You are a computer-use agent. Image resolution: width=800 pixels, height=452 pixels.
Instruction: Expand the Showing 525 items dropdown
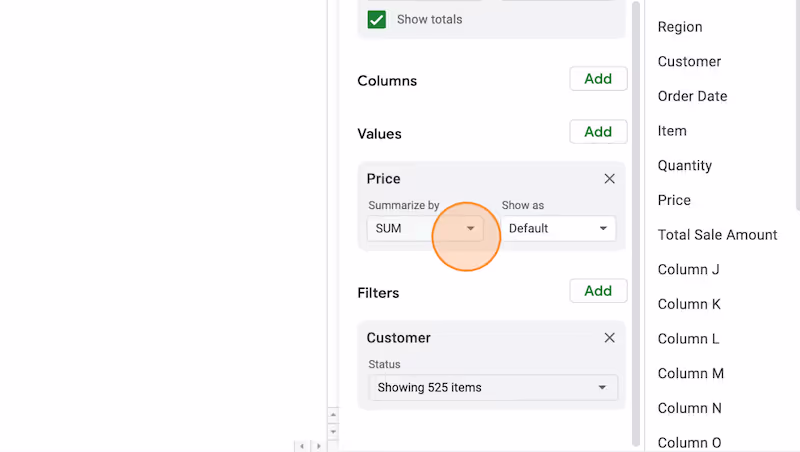[x=493, y=388]
